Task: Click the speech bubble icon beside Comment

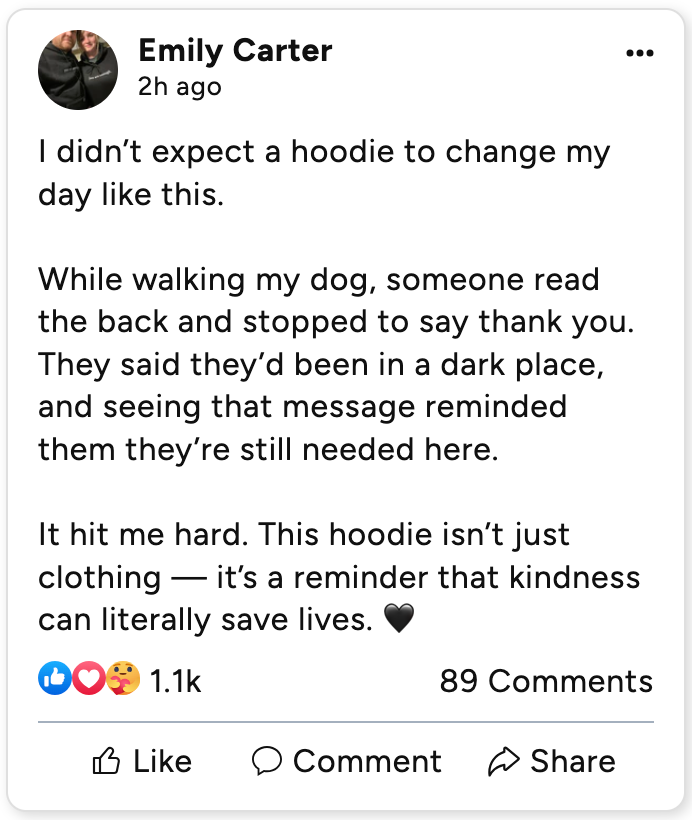Action: pos(267,762)
